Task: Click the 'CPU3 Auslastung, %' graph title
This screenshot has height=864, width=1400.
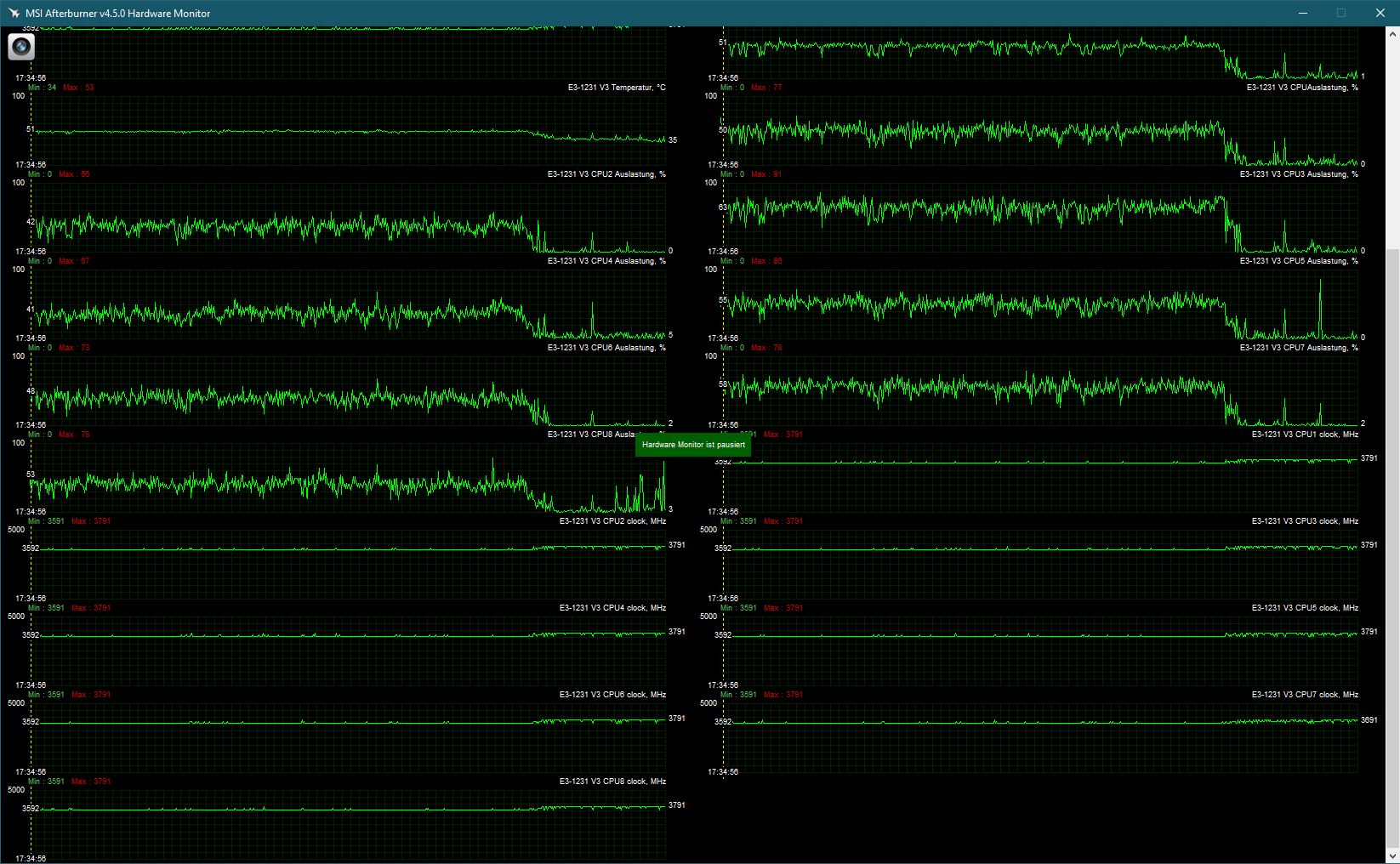Action: pyautogui.click(x=1299, y=174)
